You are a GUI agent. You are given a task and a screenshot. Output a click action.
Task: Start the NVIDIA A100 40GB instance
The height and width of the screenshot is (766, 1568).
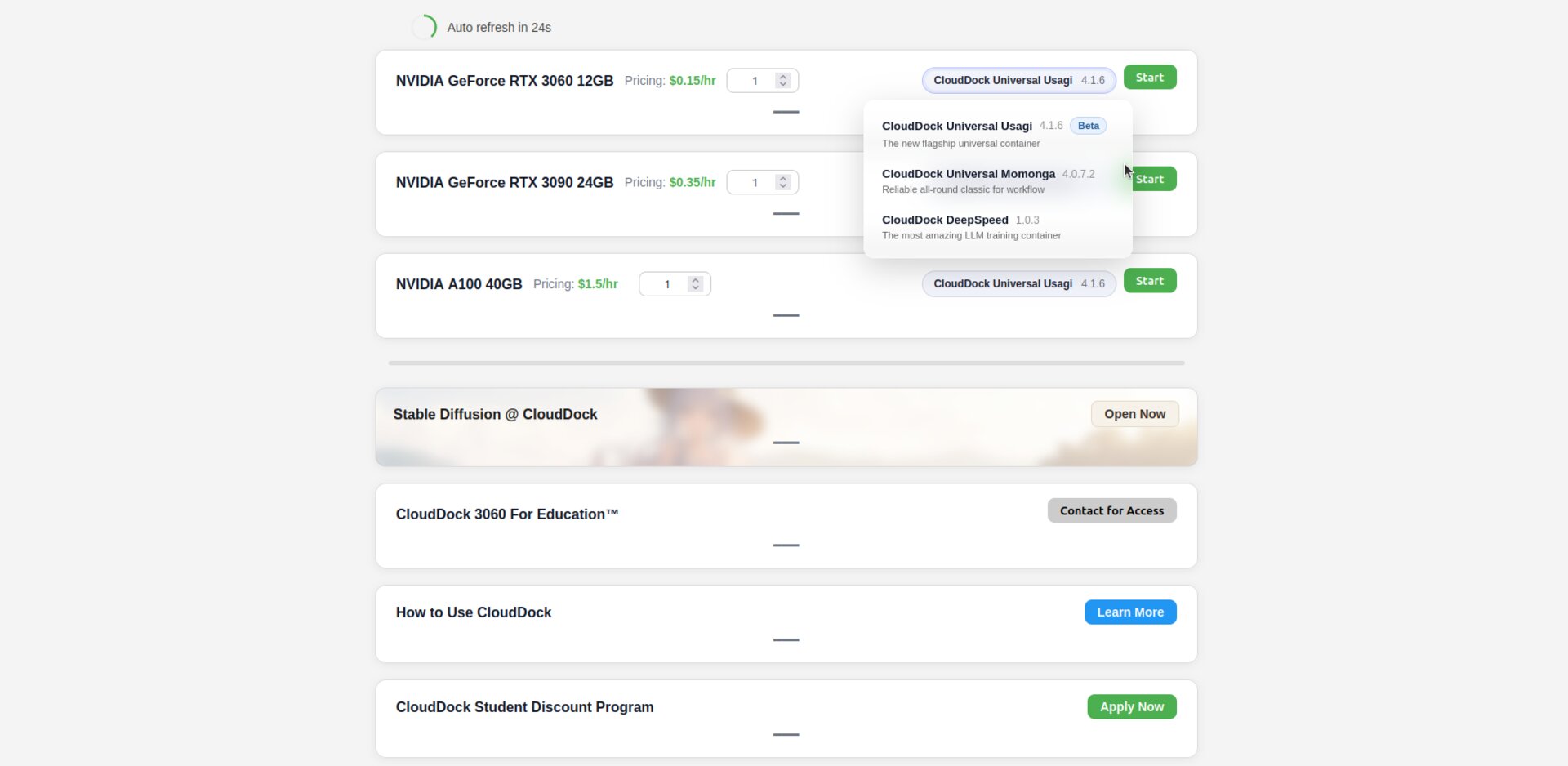point(1149,281)
